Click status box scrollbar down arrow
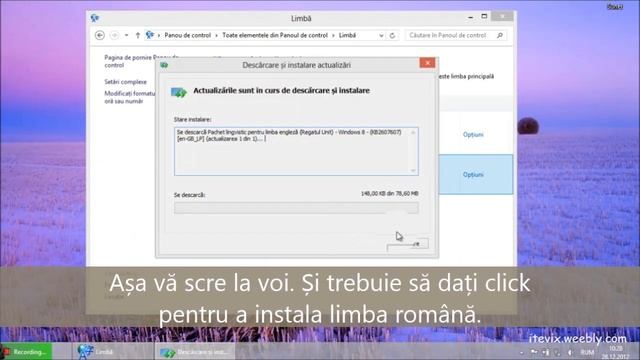The image size is (640, 360). coord(413,171)
